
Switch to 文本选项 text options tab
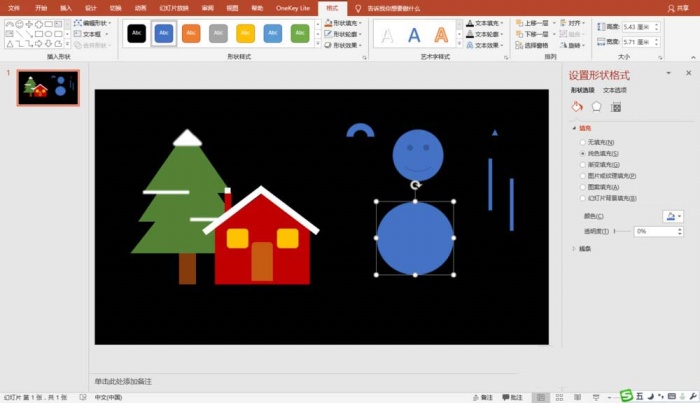pyautogui.click(x=615, y=90)
